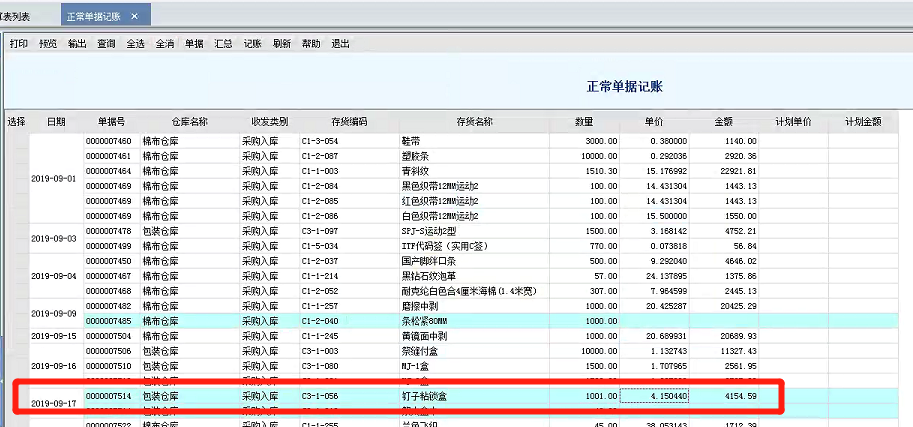Select the 2019-09-09 date cell

click(x=54, y=313)
